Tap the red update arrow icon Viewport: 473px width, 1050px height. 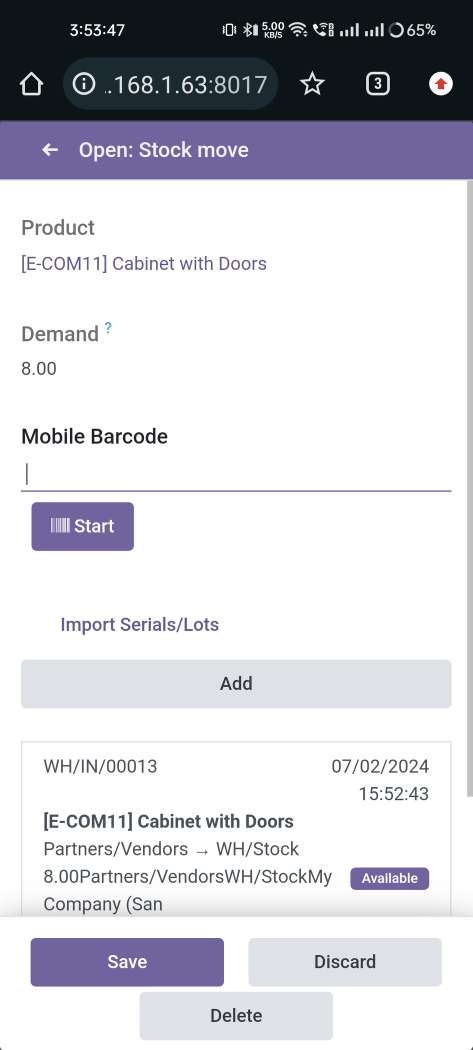(440, 84)
